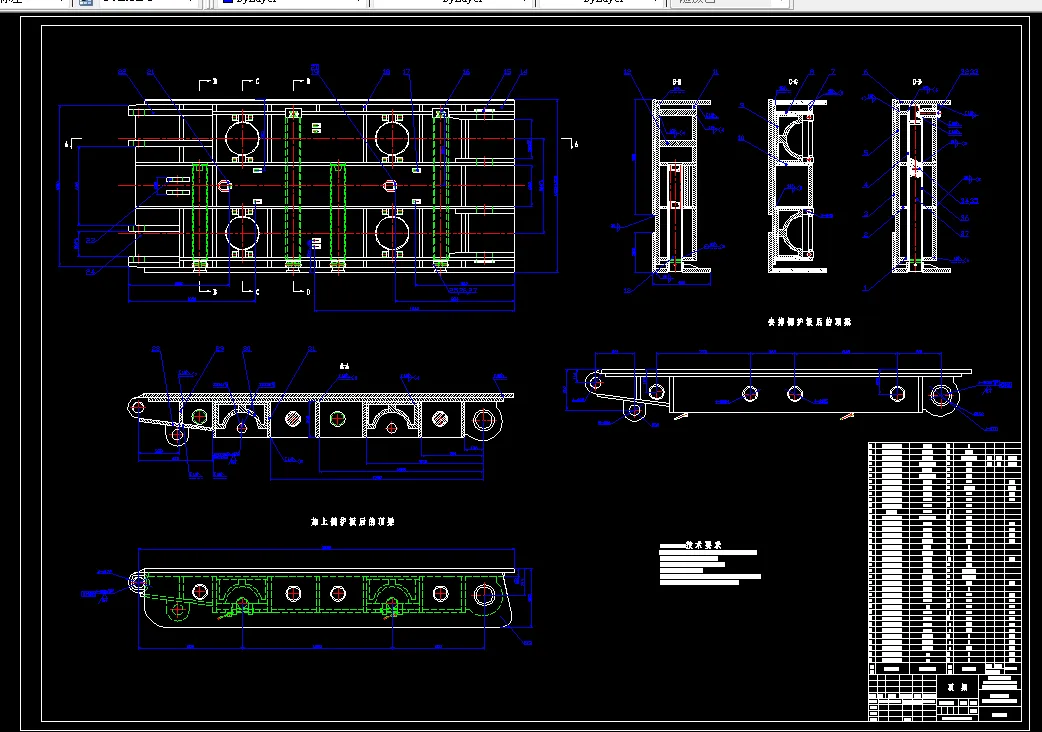Select callout number 11 above B-B section
The image size is (1042, 732).
click(x=716, y=72)
